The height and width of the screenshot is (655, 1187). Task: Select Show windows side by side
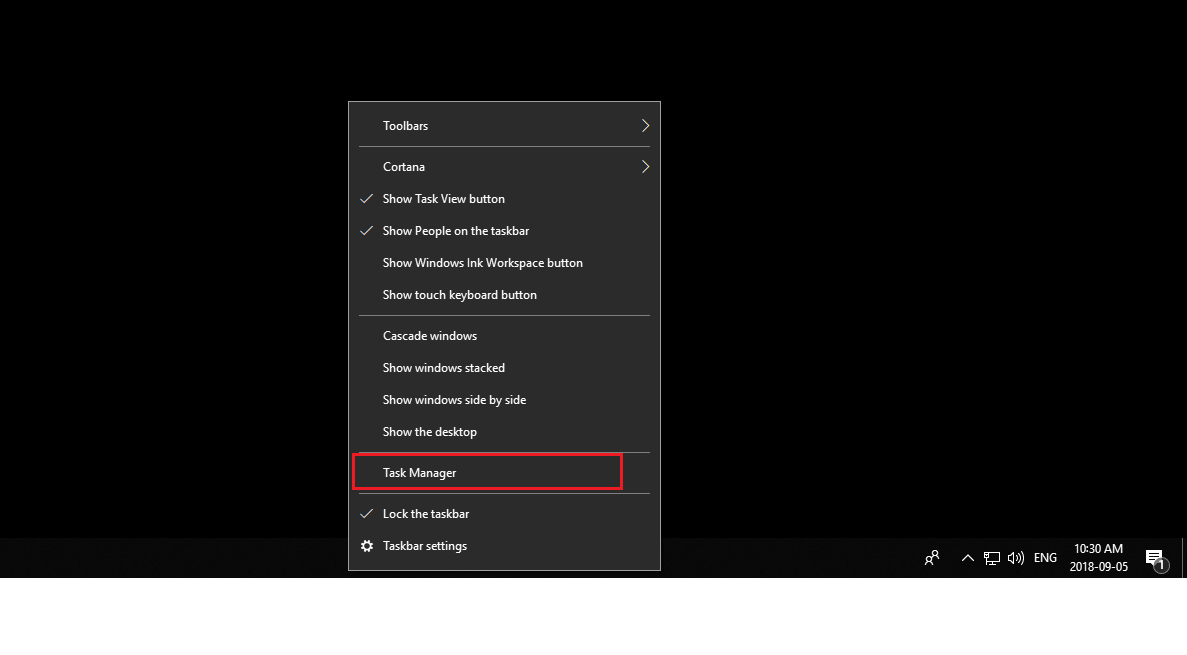(504, 400)
